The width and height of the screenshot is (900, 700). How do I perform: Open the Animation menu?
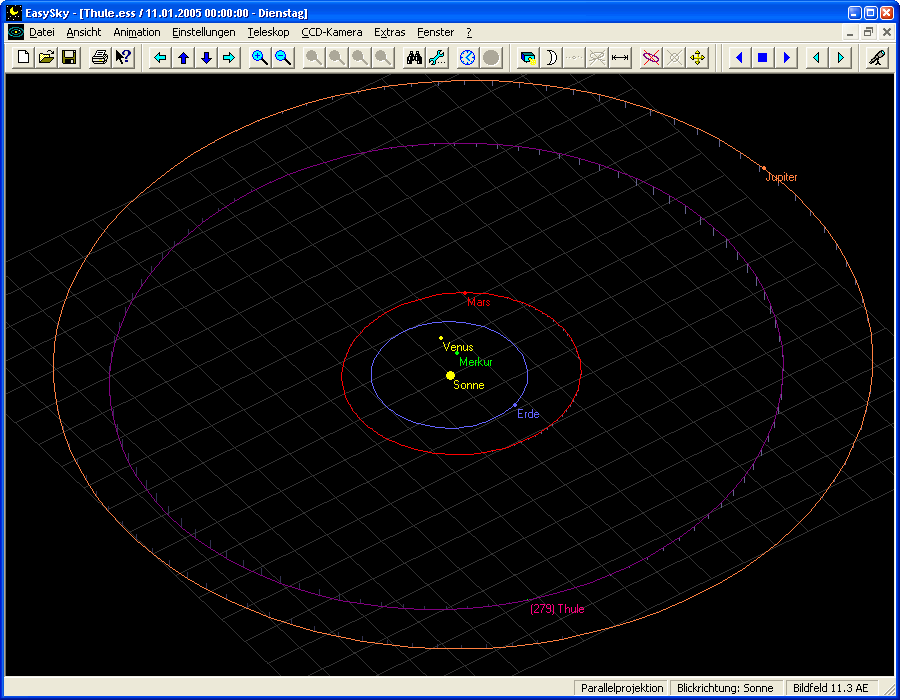(x=137, y=32)
